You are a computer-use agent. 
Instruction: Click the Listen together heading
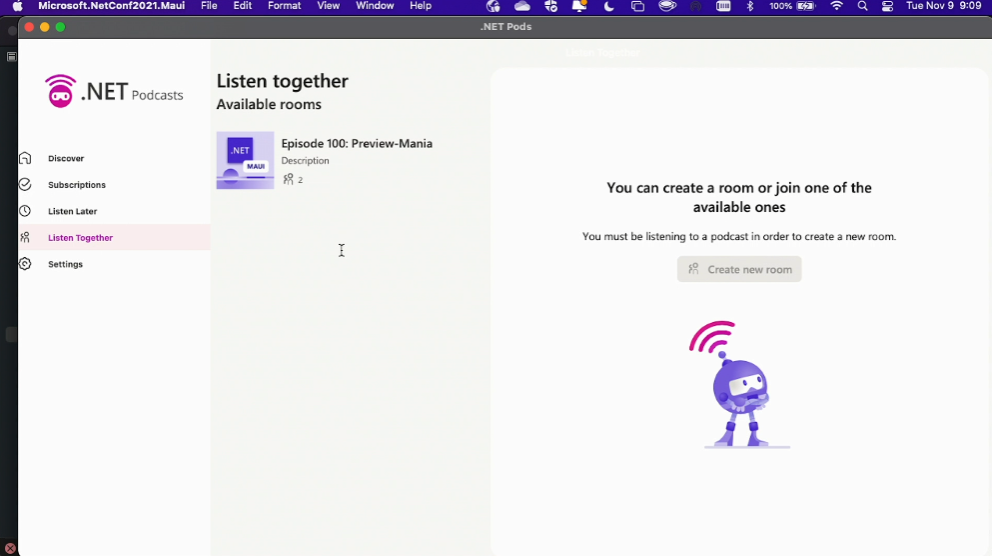point(282,81)
